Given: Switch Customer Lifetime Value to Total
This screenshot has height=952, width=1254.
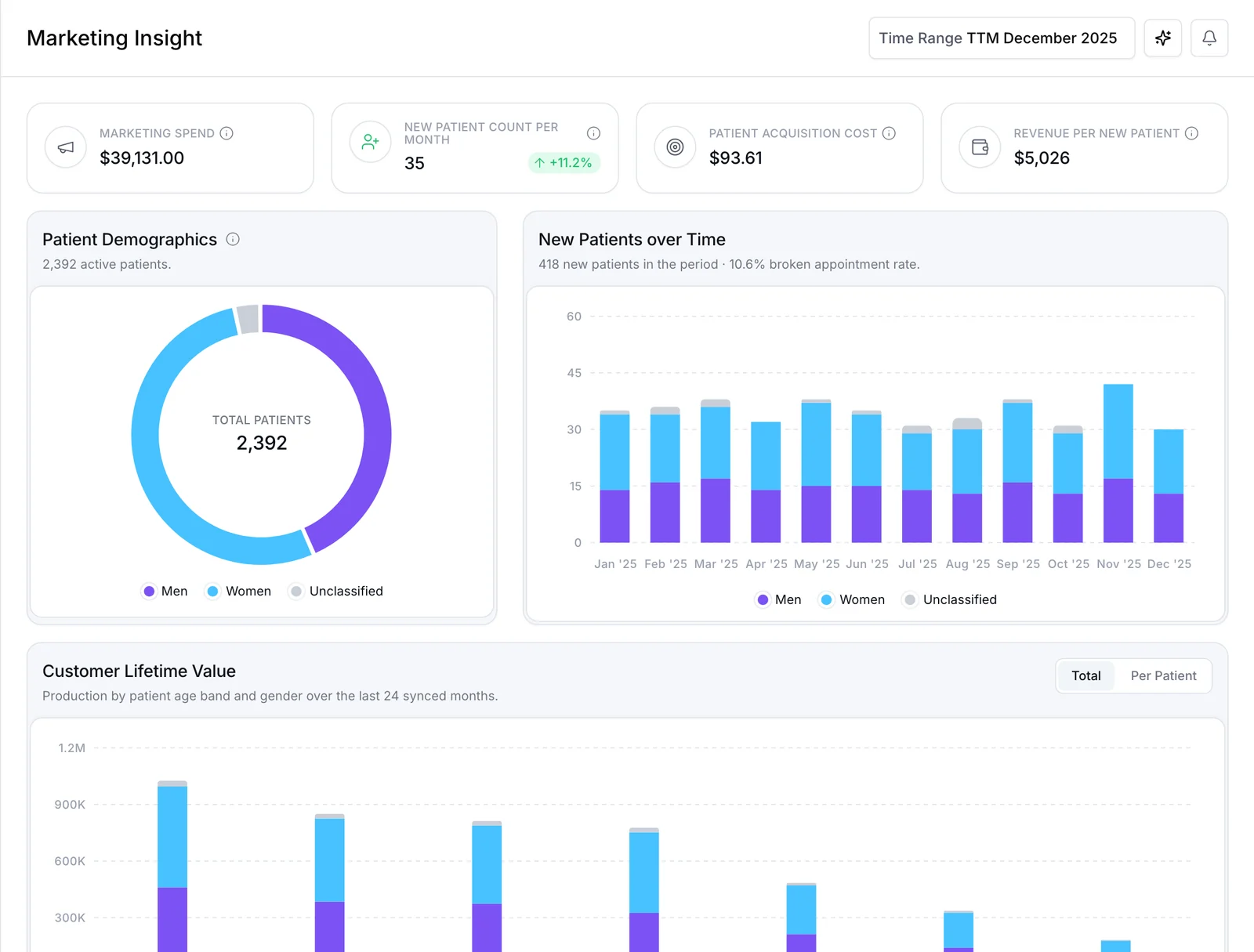Looking at the screenshot, I should point(1085,675).
